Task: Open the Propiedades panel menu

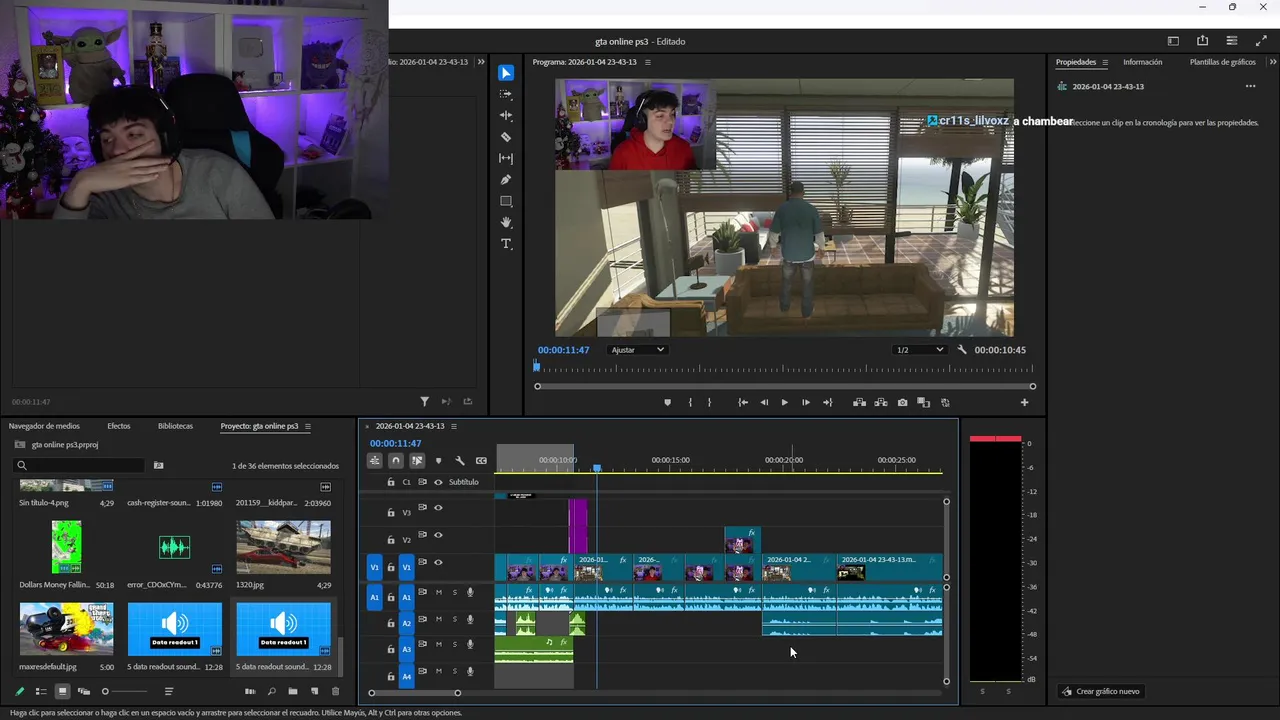Action: pyautogui.click(x=1105, y=62)
